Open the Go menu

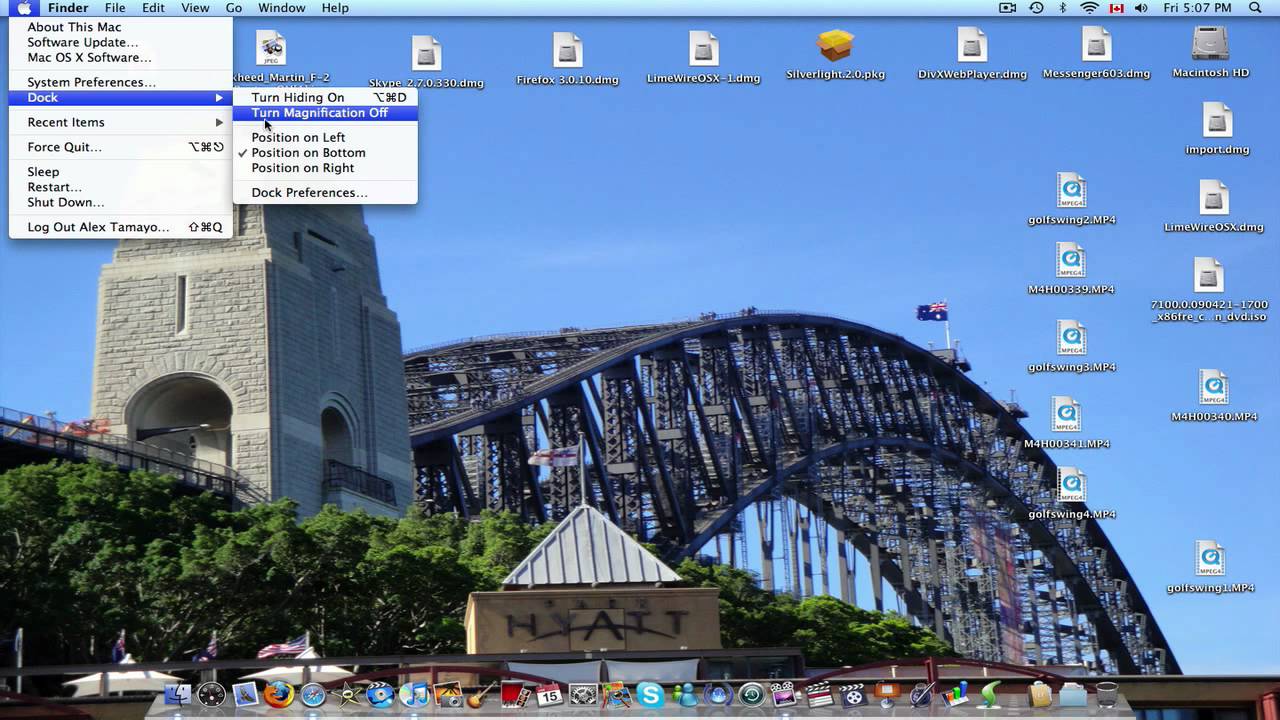click(234, 8)
